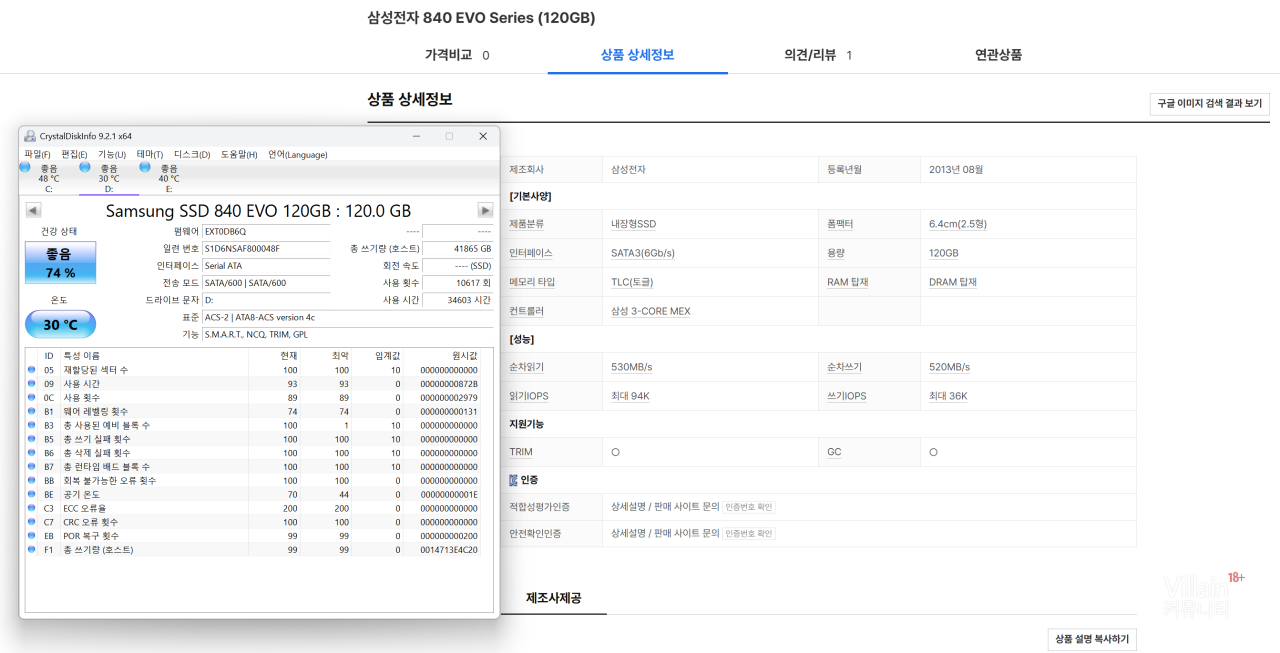
Task: Select the C: drive status icon
Action: point(25,168)
